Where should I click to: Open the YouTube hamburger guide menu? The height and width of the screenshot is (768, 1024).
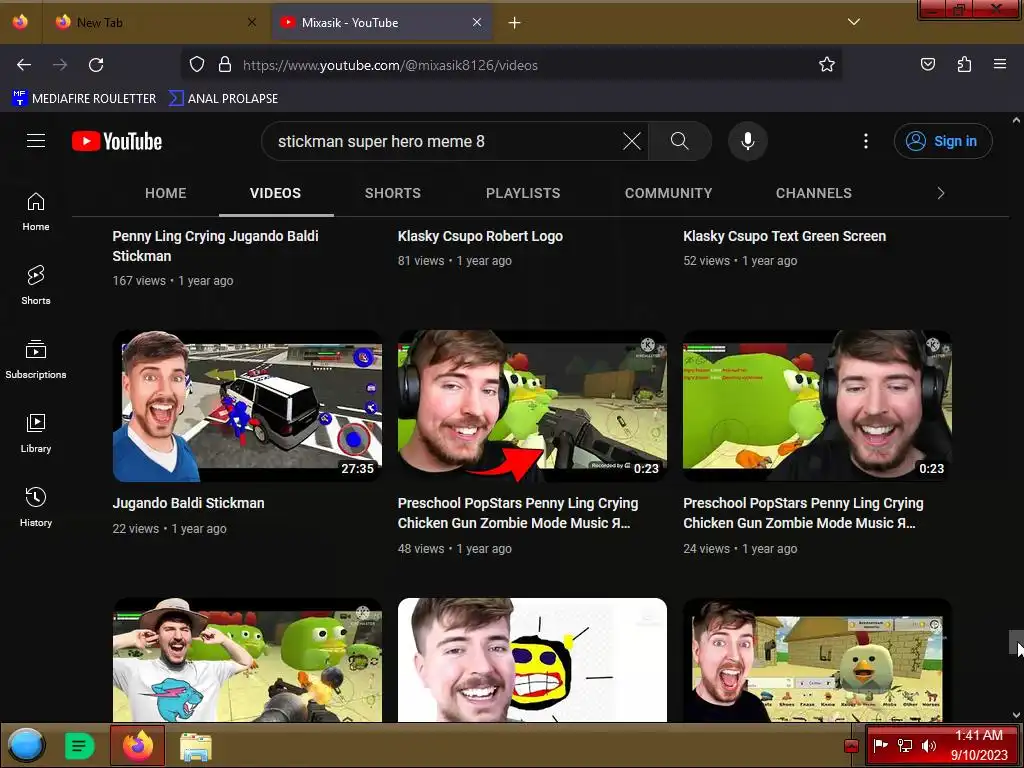coord(36,141)
